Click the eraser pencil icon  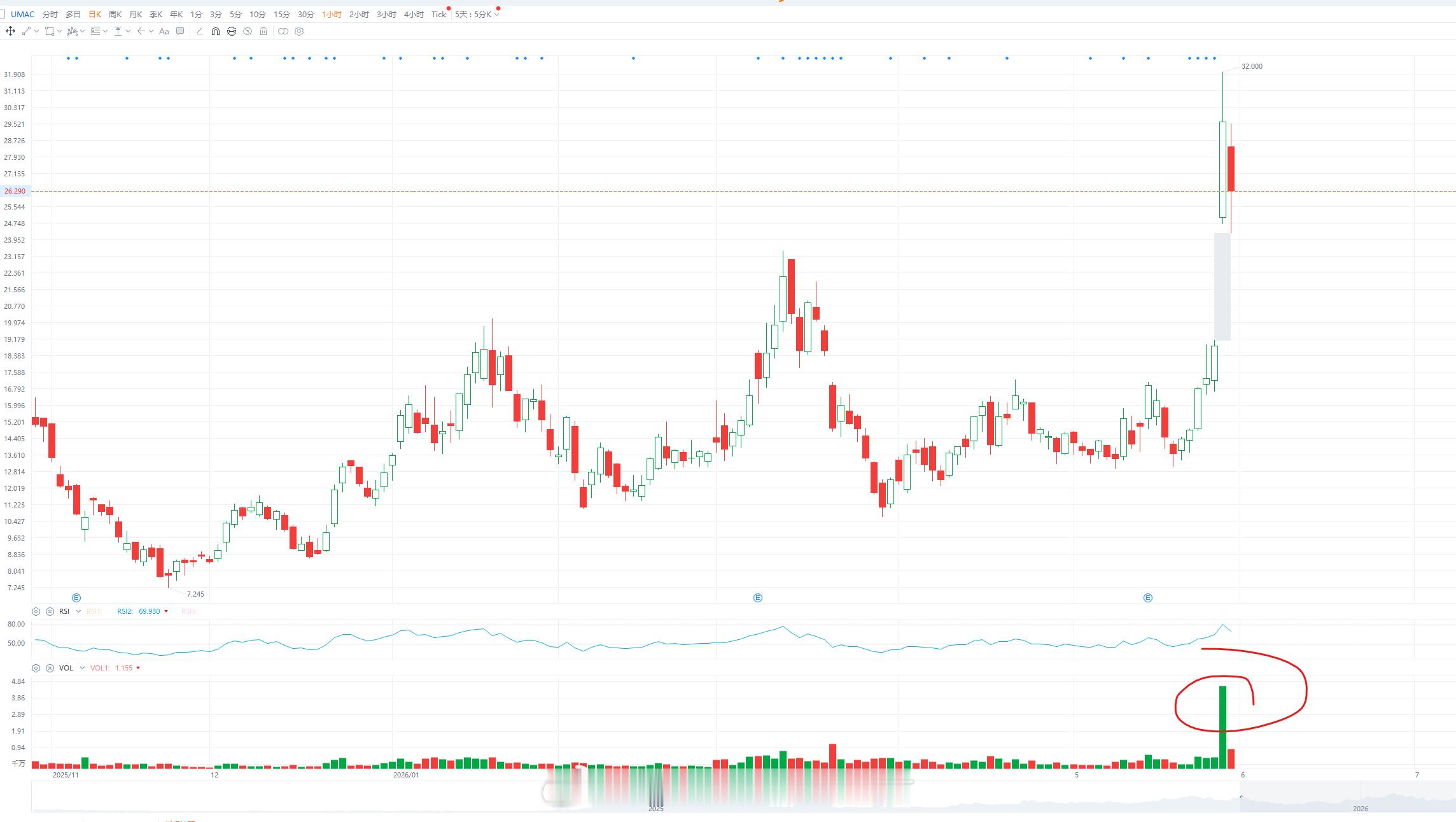tap(199, 31)
